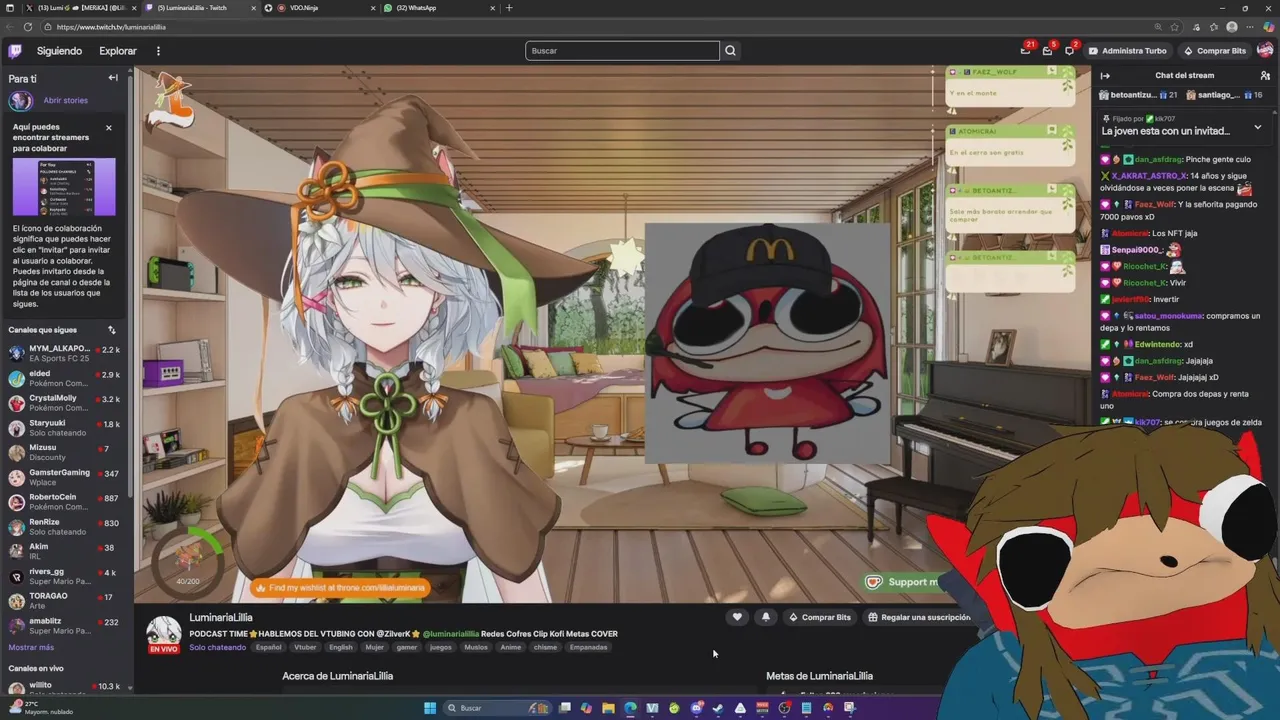This screenshot has width=1280, height=720.
Task: Click the browser refresh icon
Action: (x=27, y=27)
